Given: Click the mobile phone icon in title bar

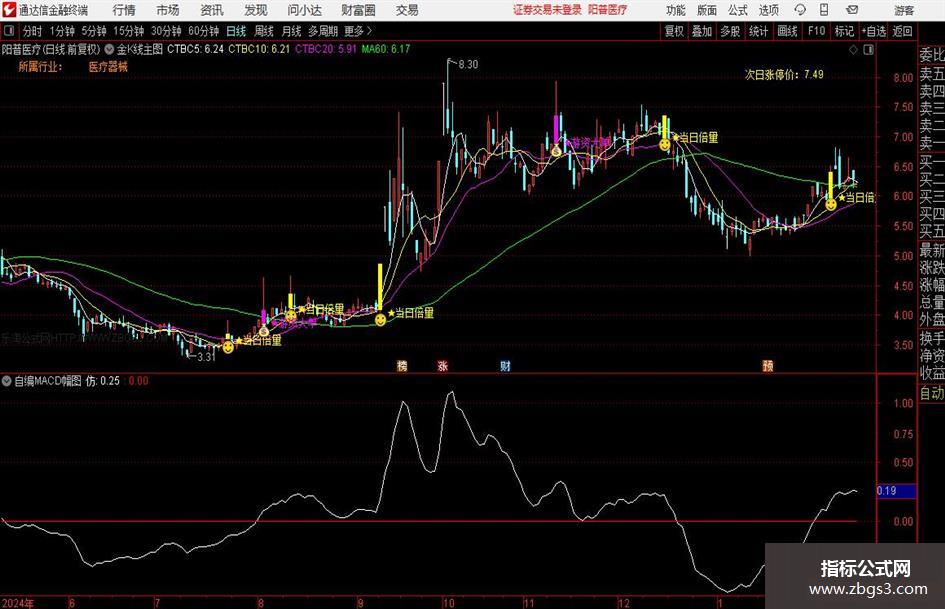Looking at the screenshot, I should (824, 10).
